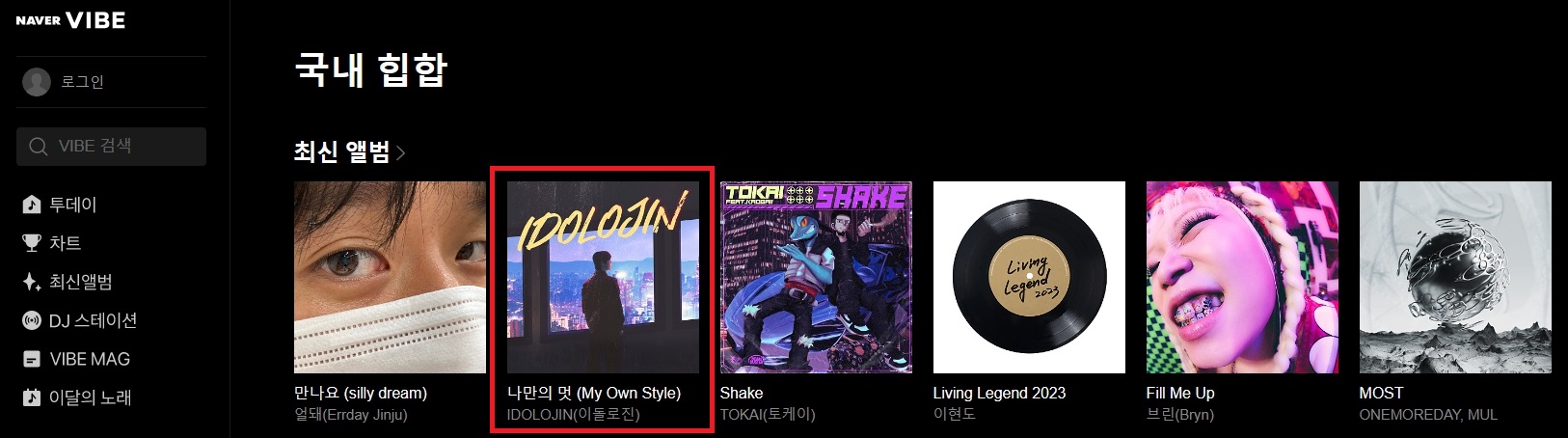Click the DJ 스테이션 radio icon

click(32, 320)
